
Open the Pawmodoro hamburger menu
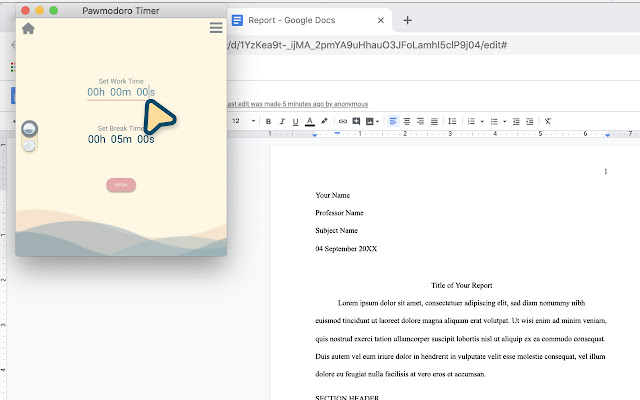click(216, 28)
